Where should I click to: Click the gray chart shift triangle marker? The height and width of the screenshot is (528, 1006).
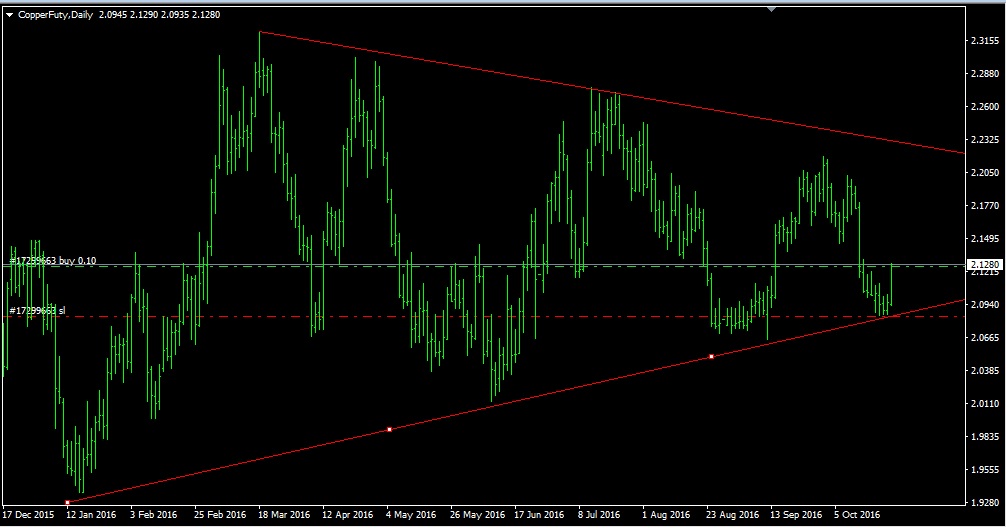click(x=771, y=9)
